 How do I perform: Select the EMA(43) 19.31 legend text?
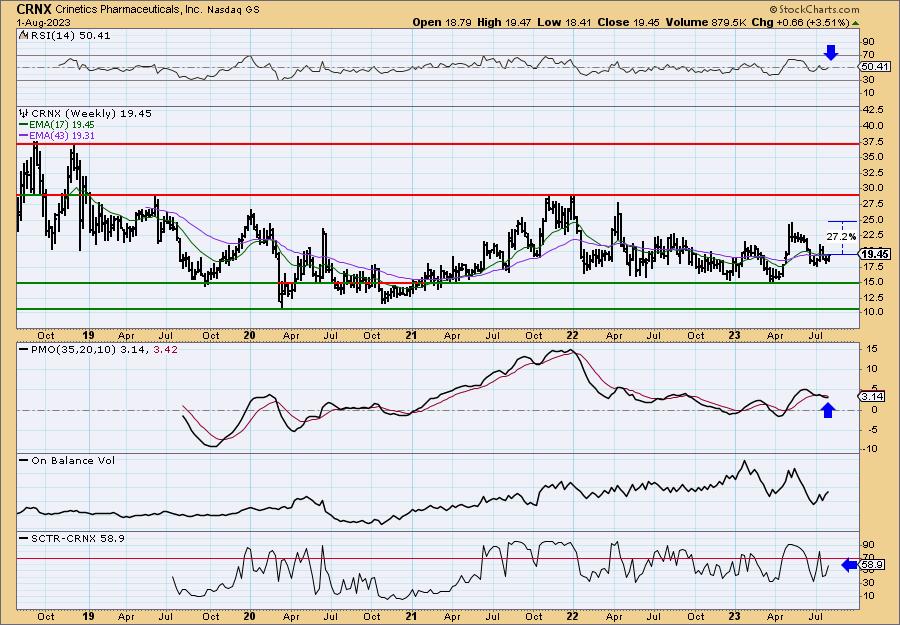62,135
